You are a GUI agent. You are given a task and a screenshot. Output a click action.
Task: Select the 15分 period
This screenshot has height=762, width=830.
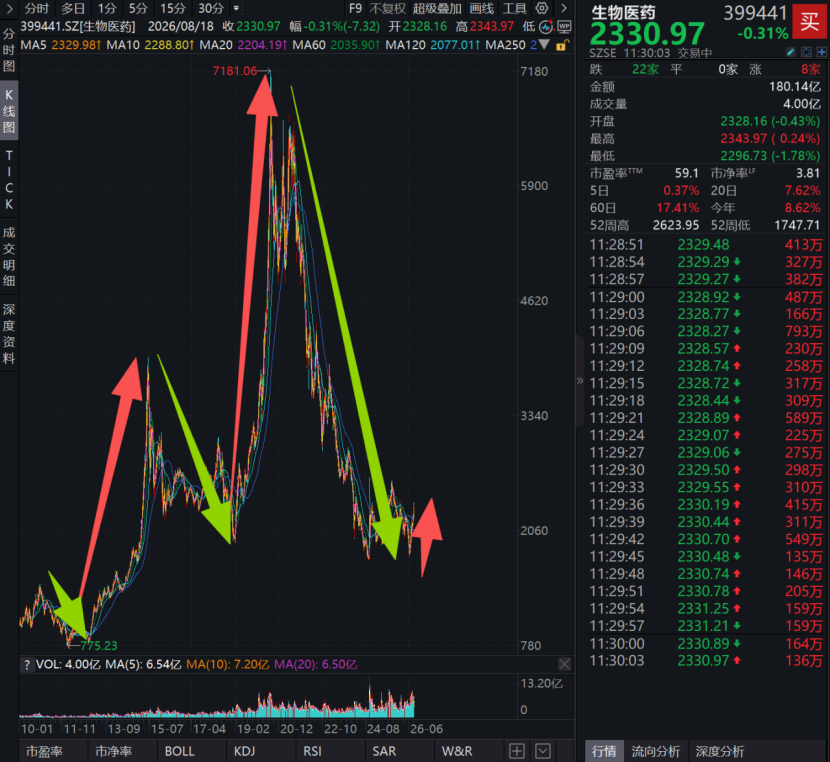click(x=173, y=8)
